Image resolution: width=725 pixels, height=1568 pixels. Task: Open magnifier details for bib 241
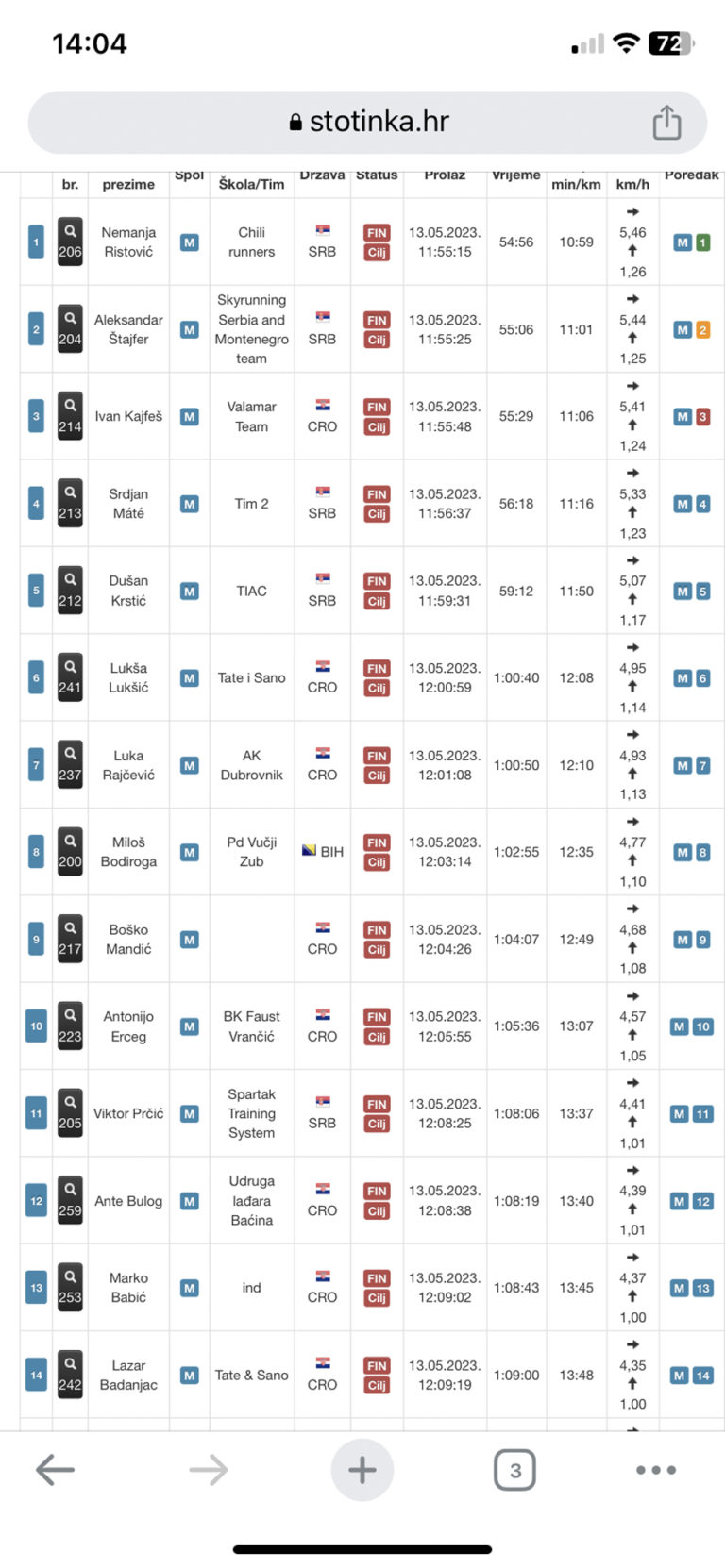(70, 678)
